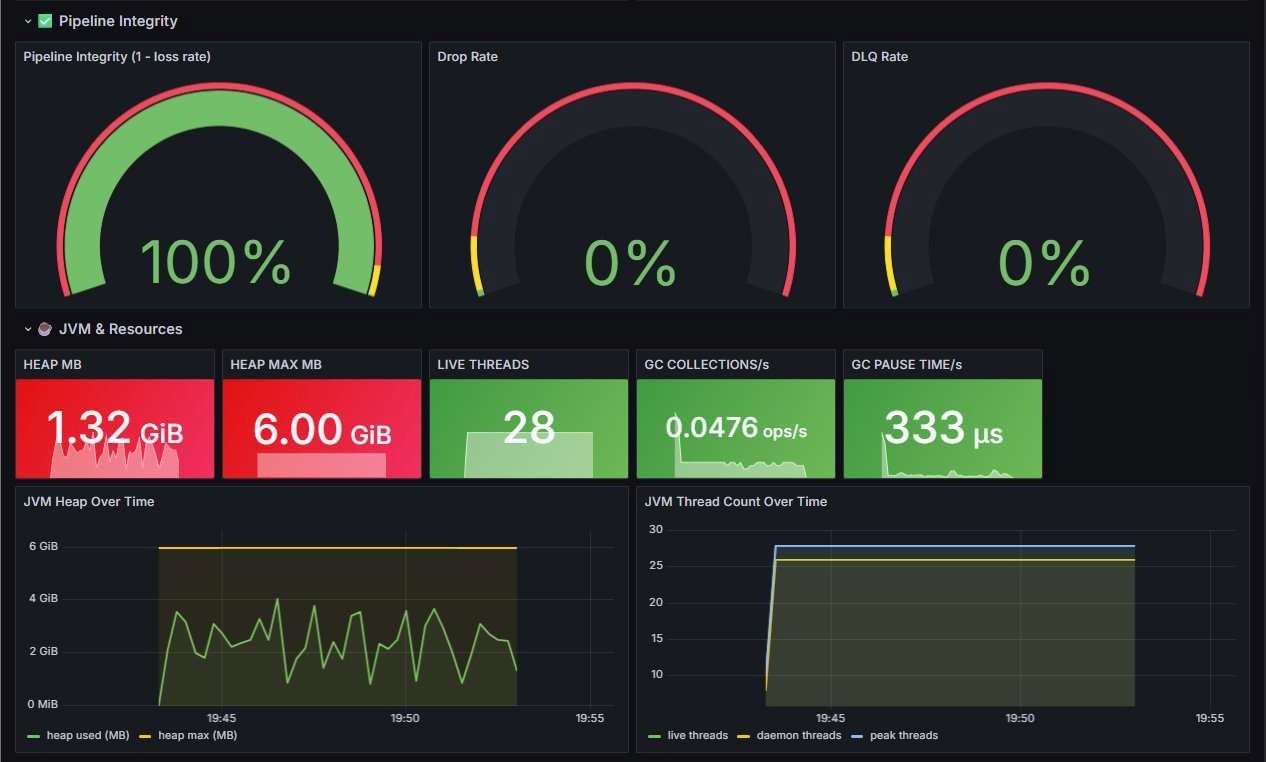The width and height of the screenshot is (1266, 762).
Task: Click the 28 live threads value
Action: tap(529, 428)
